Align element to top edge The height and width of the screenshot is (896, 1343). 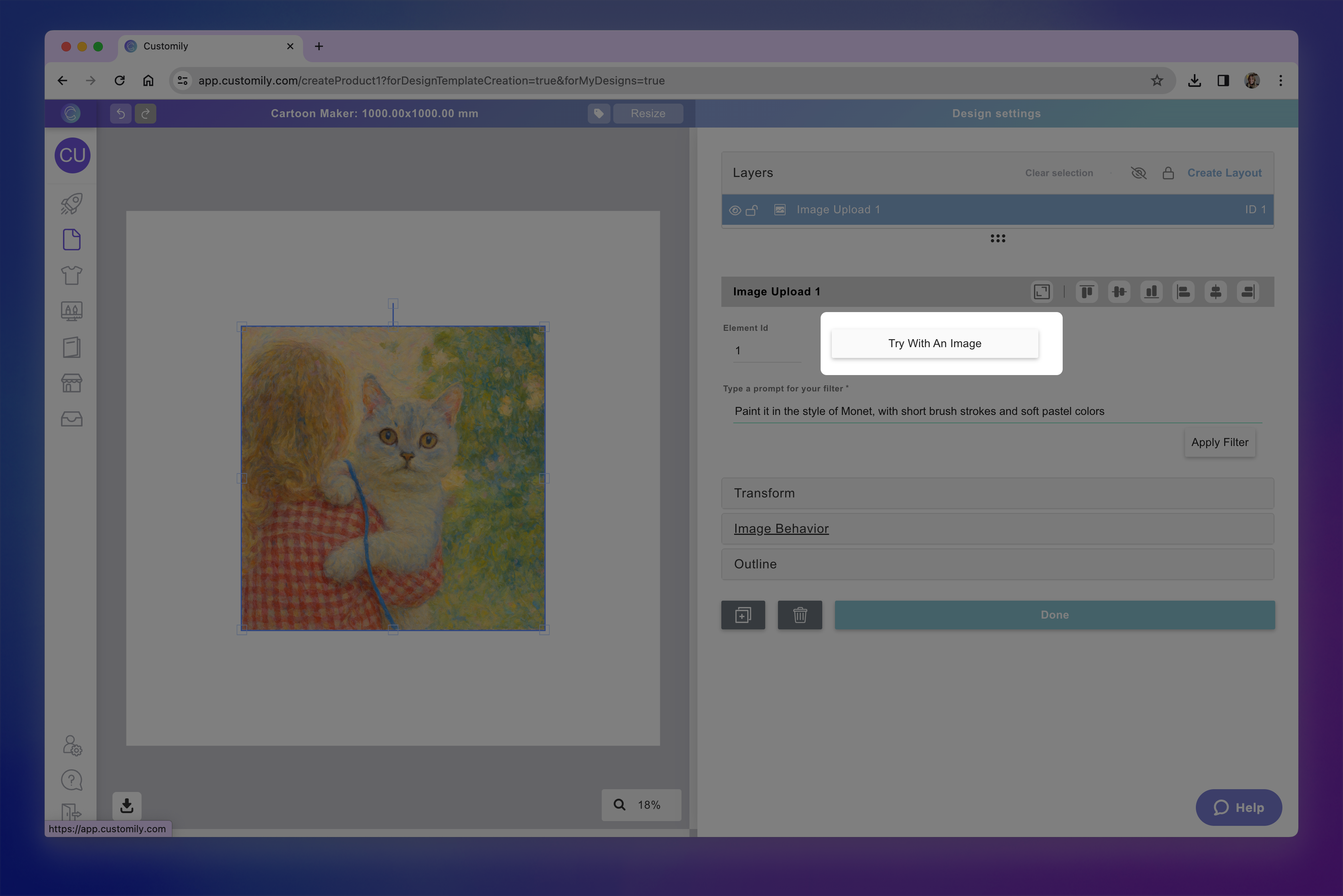(x=1087, y=291)
